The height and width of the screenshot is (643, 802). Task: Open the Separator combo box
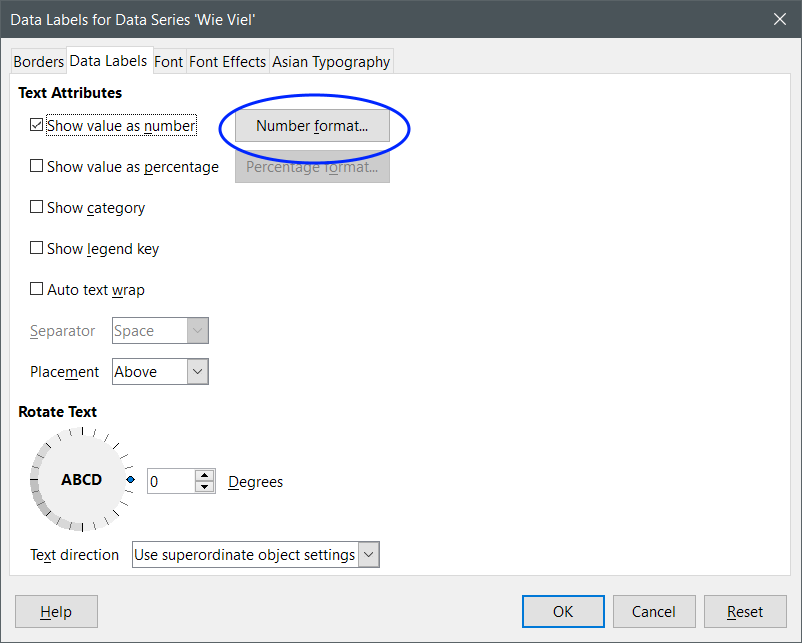coord(197,330)
